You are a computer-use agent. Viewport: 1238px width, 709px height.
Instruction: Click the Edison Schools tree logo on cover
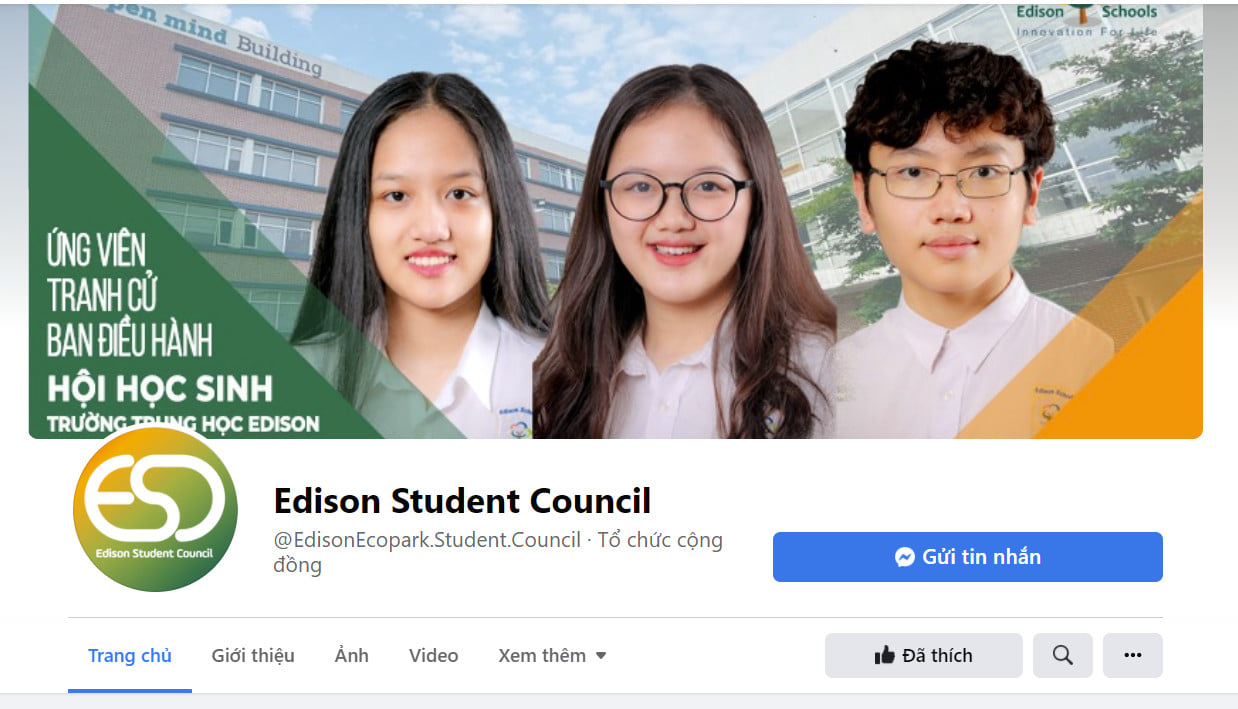(1085, 19)
